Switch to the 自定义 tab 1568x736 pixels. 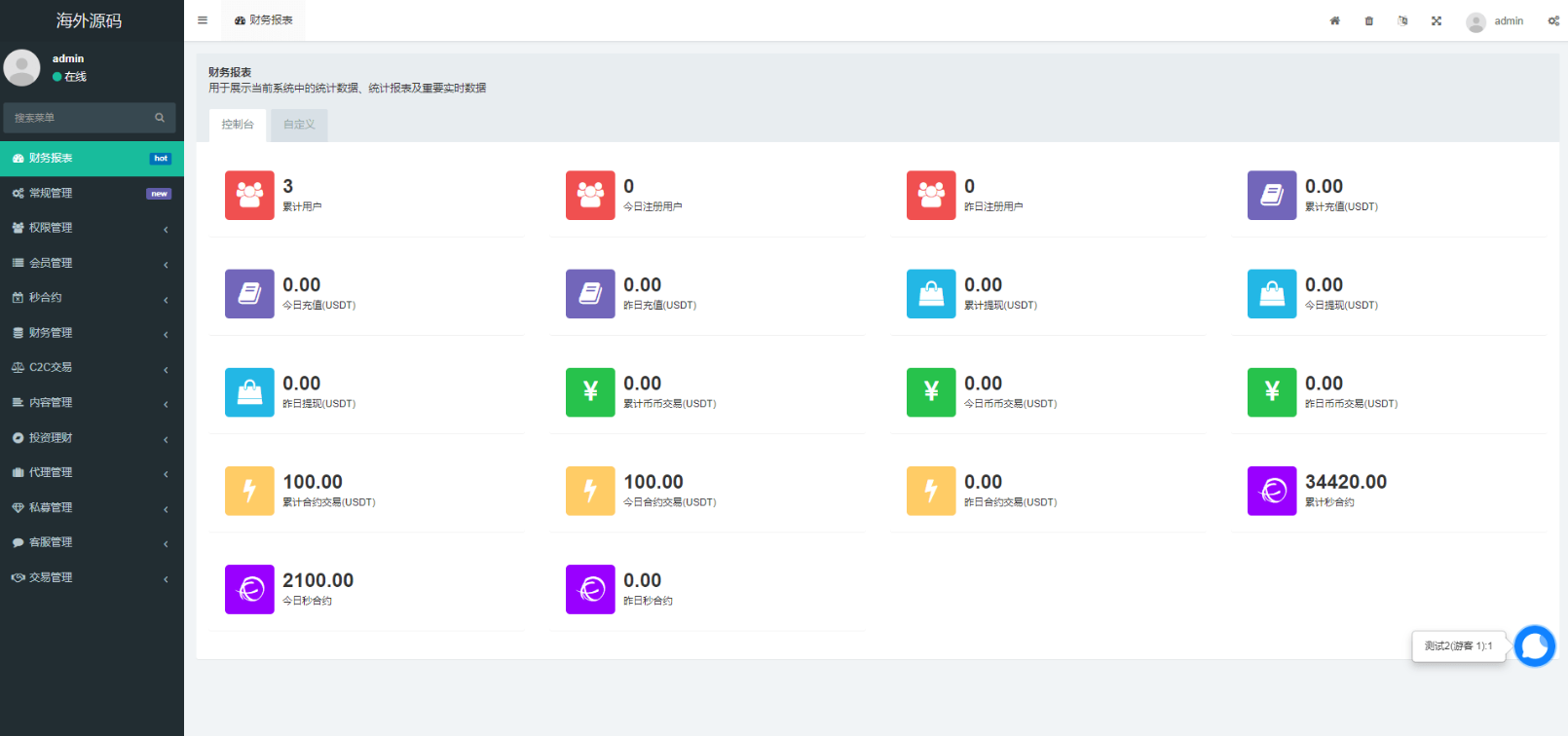click(299, 125)
